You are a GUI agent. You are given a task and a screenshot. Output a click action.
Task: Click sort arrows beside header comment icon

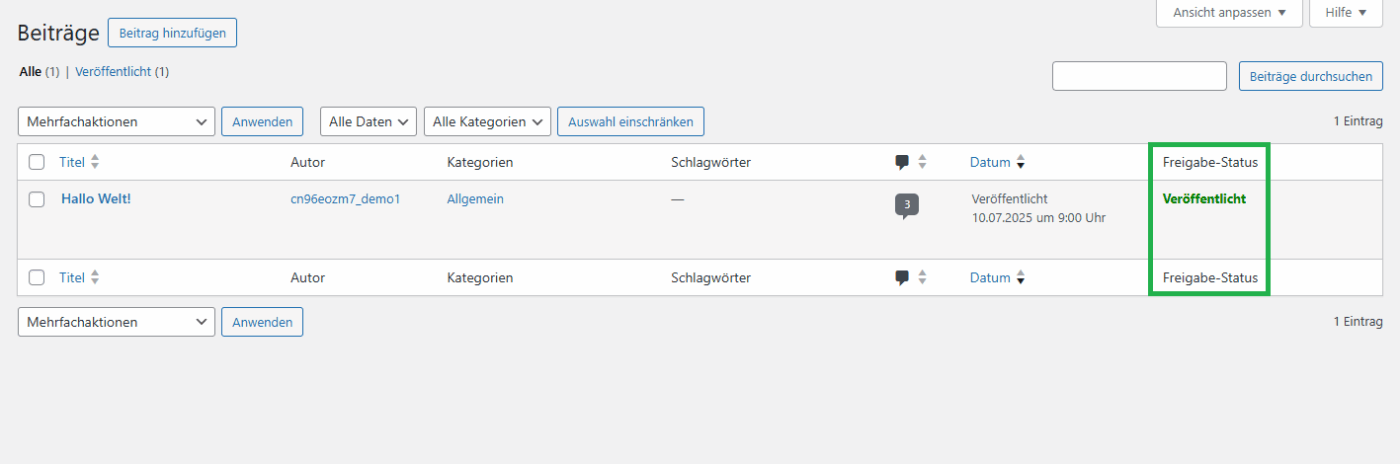coord(922,162)
